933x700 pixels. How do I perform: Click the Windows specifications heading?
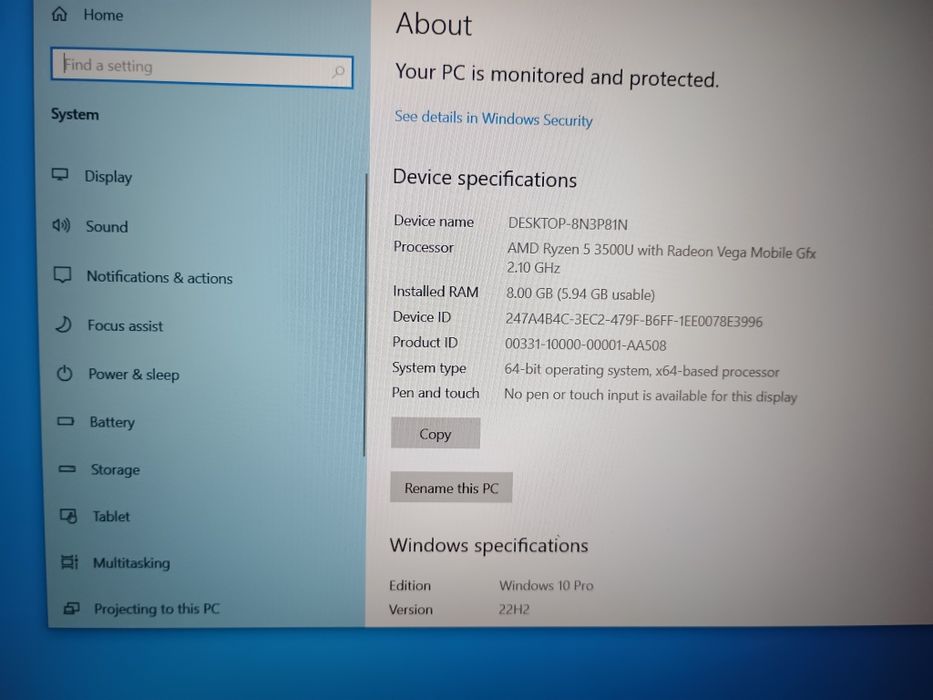click(x=489, y=545)
